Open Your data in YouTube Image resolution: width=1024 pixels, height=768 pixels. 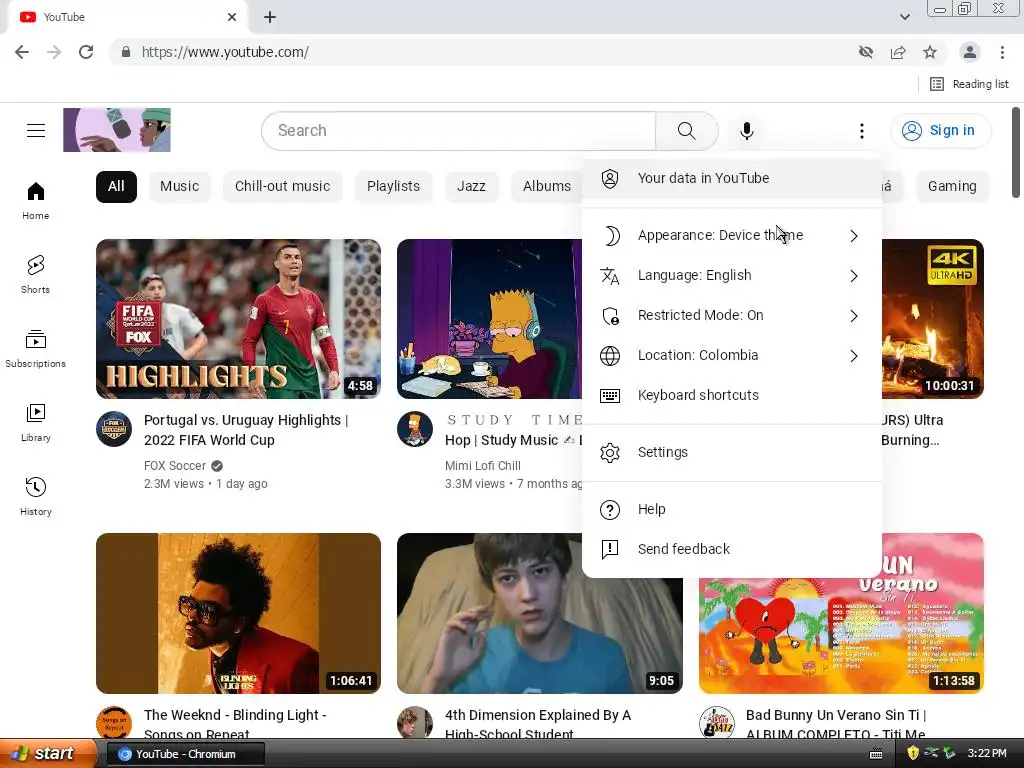click(x=731, y=178)
